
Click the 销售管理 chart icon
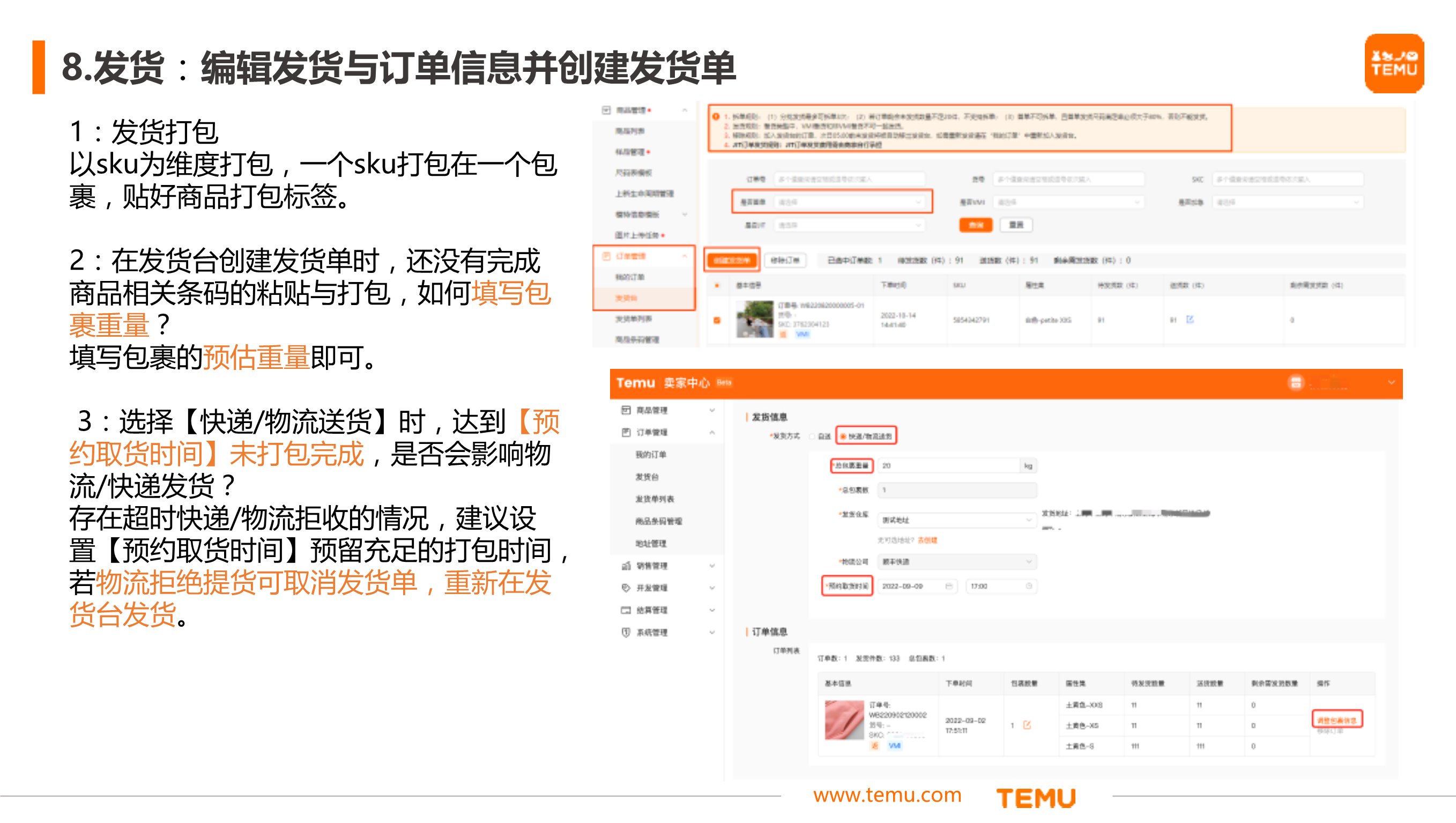(x=626, y=566)
